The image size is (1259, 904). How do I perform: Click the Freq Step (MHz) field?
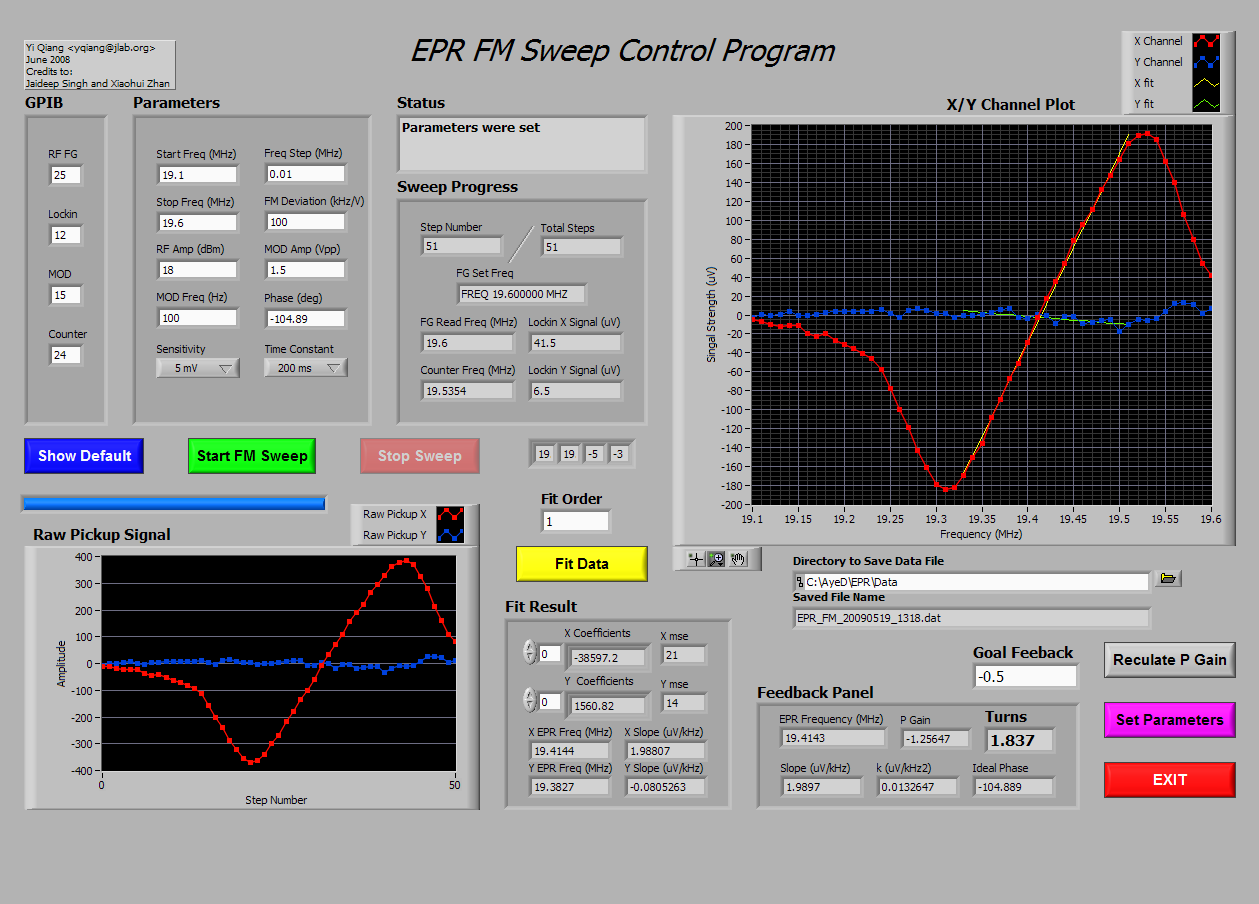pos(306,174)
